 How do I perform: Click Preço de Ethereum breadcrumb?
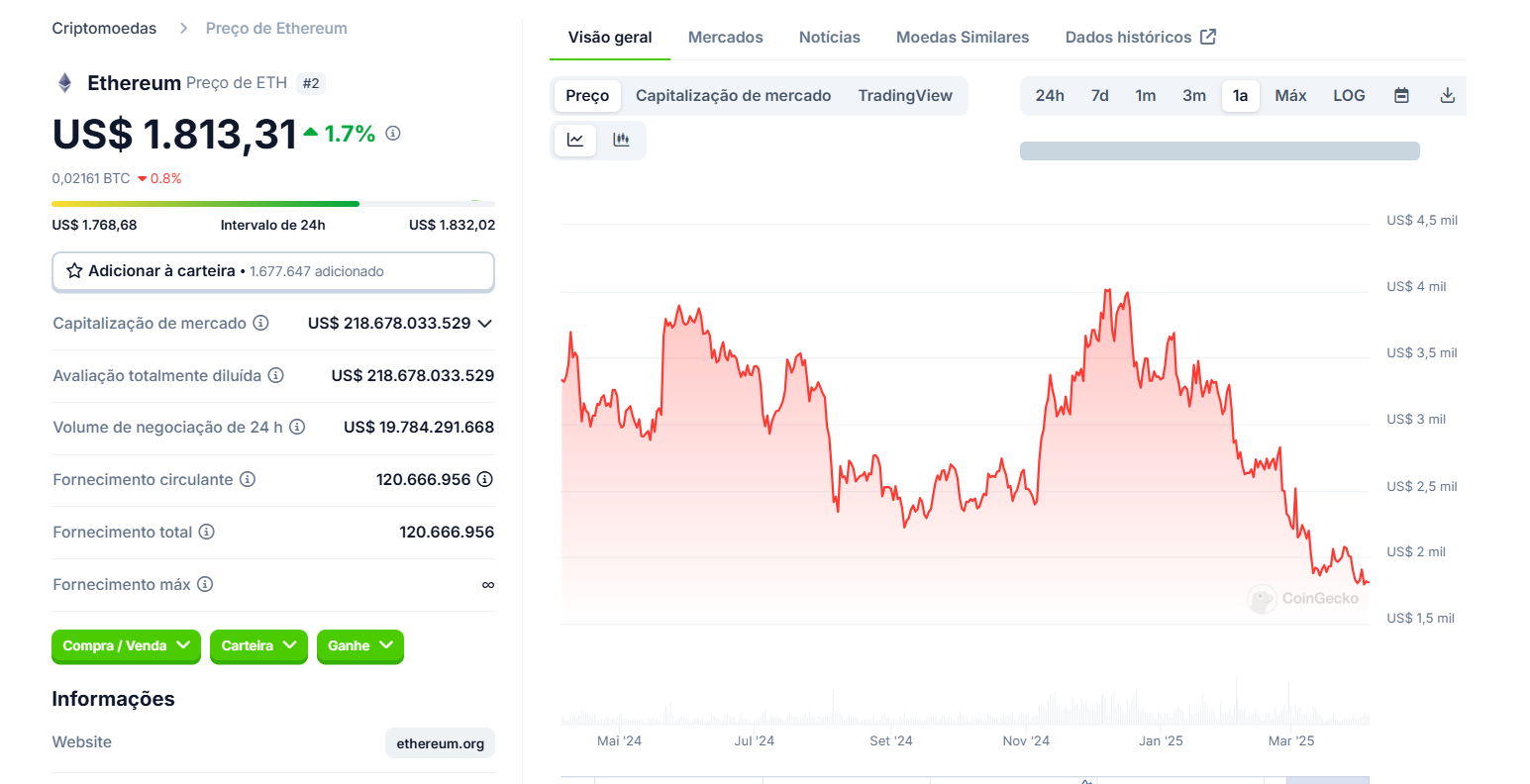[x=276, y=29]
